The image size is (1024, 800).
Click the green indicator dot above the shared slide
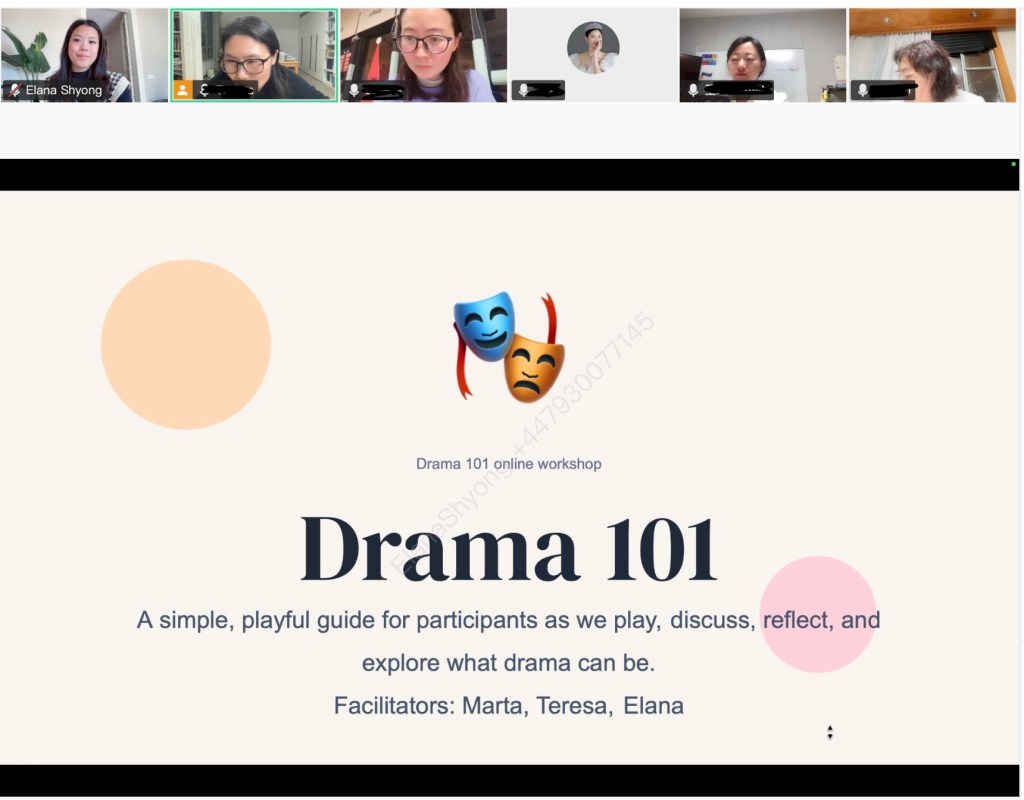click(1013, 164)
